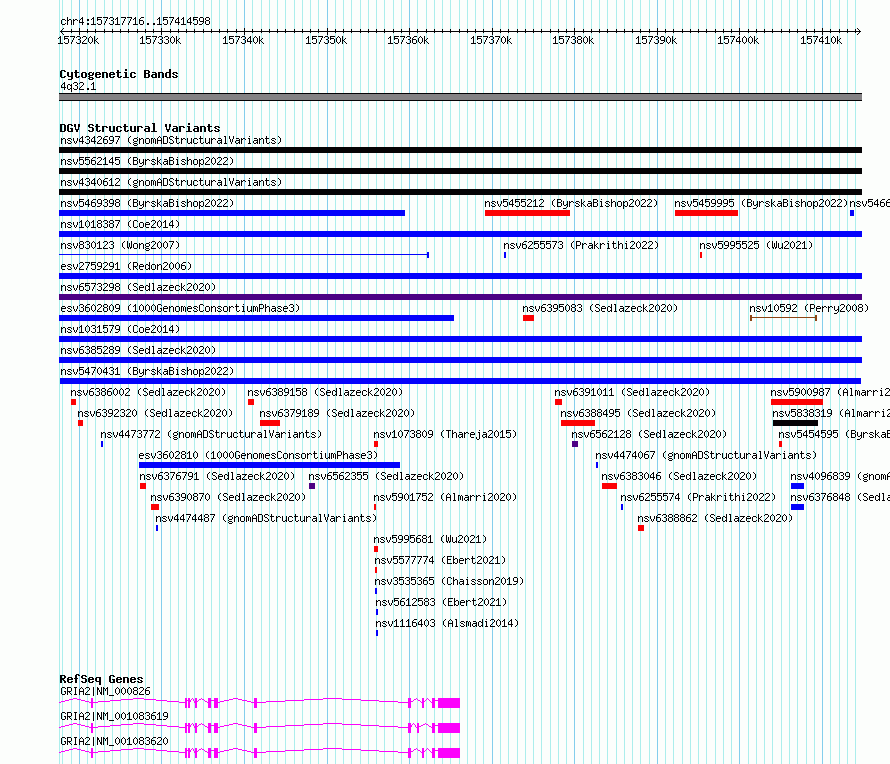Click the black nsv5838319 variant bar

click(x=795, y=423)
